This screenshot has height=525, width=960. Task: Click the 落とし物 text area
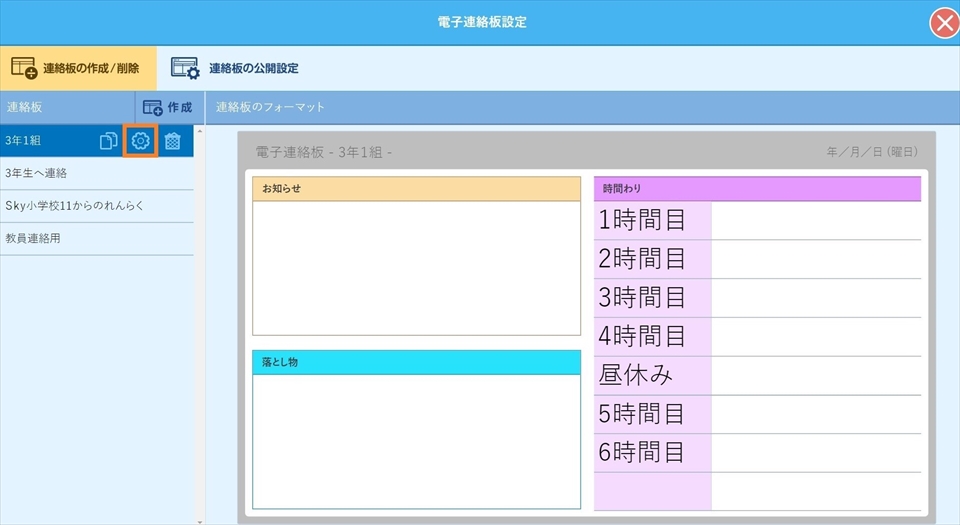click(x=416, y=441)
